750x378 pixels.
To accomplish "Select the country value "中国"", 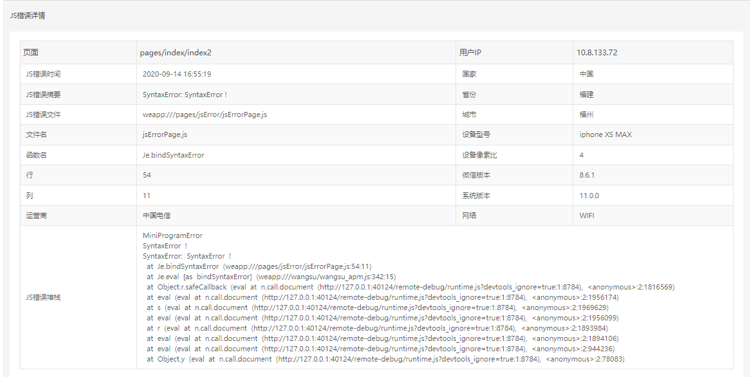I will point(586,74).
